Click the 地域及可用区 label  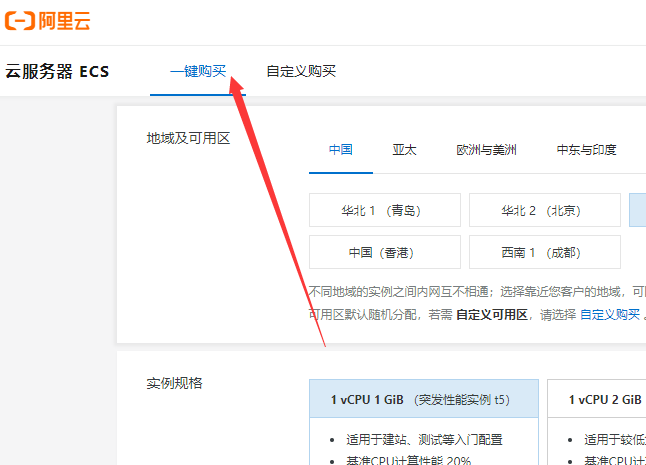coord(188,138)
